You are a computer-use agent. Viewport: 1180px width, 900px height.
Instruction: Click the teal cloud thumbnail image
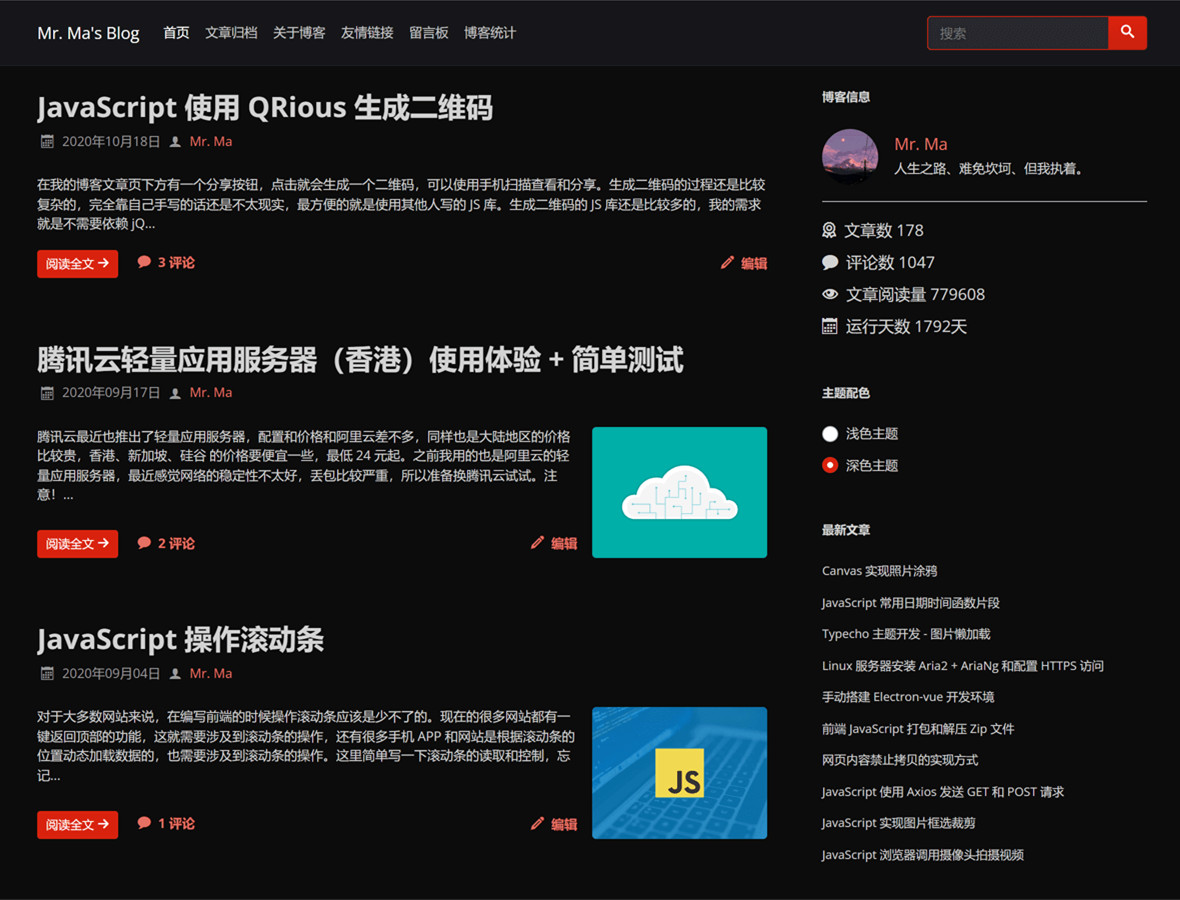(x=680, y=492)
